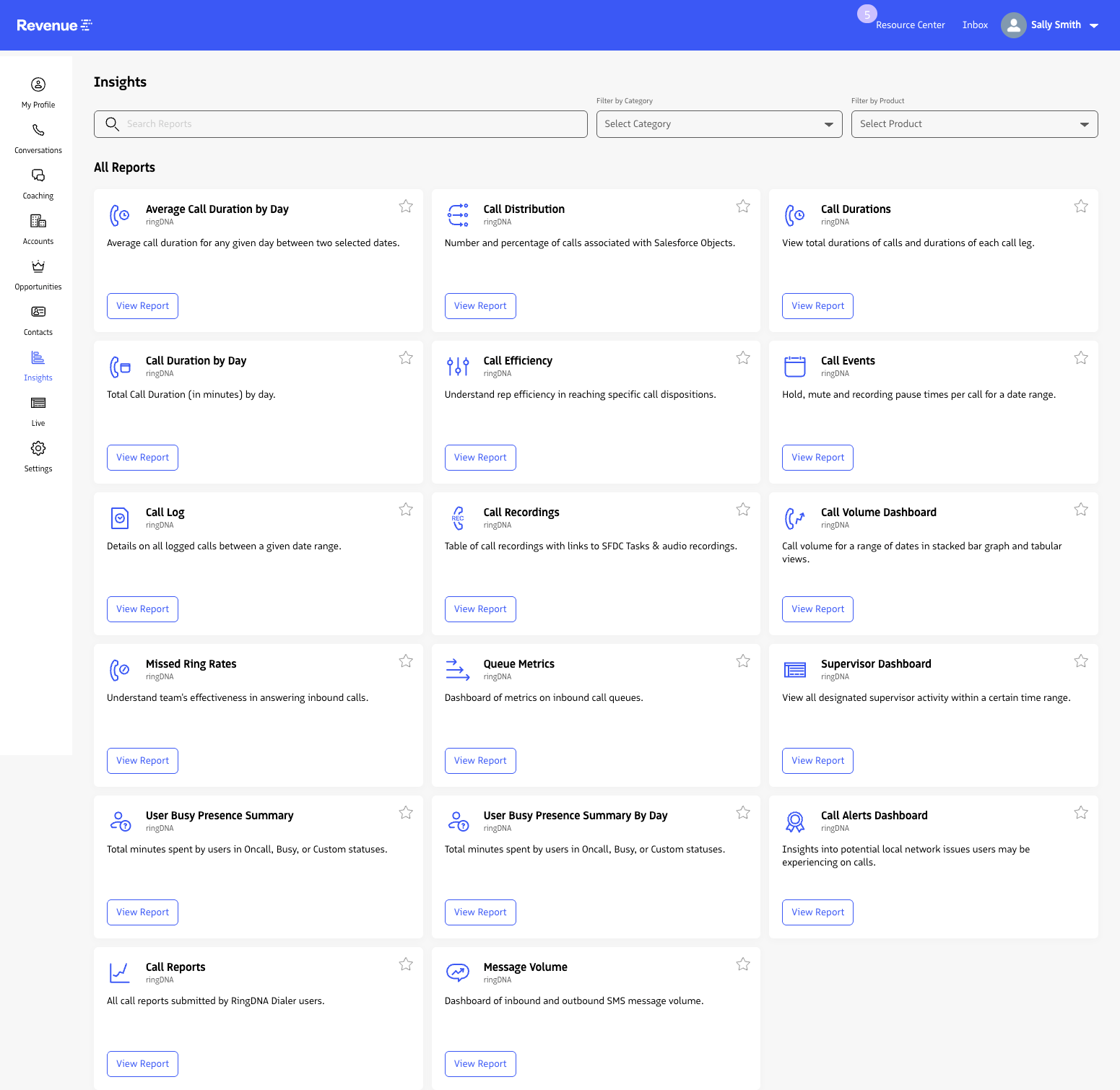
Task: Go to the Resource Center
Action: click(910, 25)
